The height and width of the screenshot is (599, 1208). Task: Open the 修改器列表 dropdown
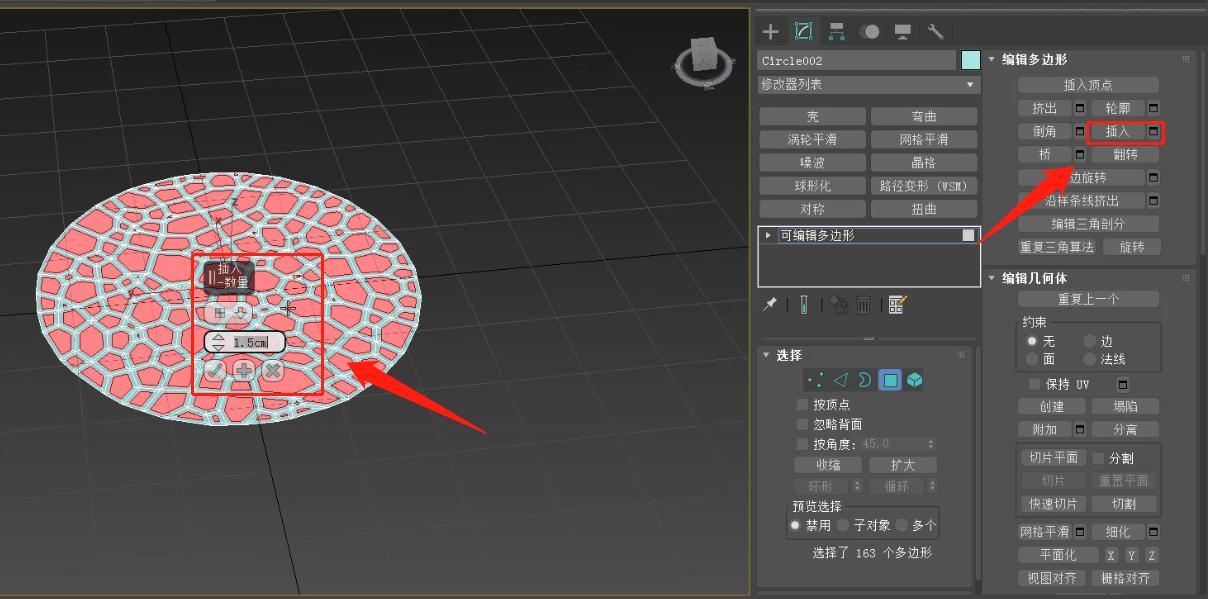867,85
